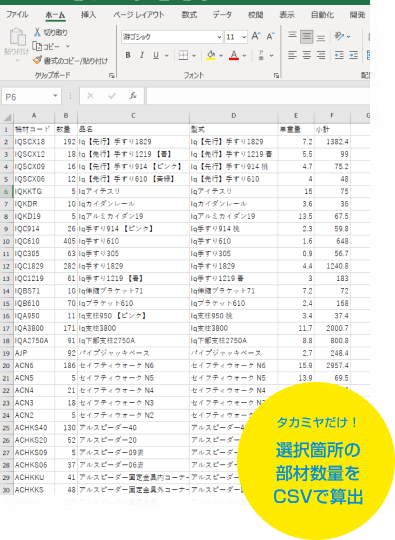Apply middle vertical alignment
395x540 pixels.
pos(306,37)
